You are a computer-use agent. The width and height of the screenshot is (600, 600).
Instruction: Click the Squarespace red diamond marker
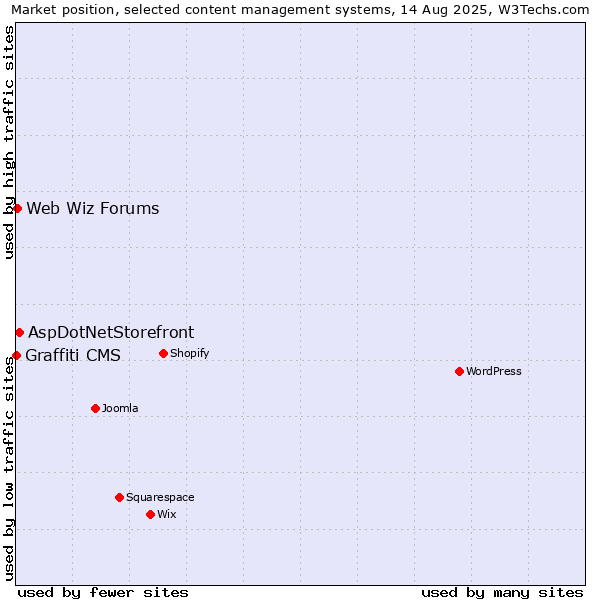(x=119, y=497)
